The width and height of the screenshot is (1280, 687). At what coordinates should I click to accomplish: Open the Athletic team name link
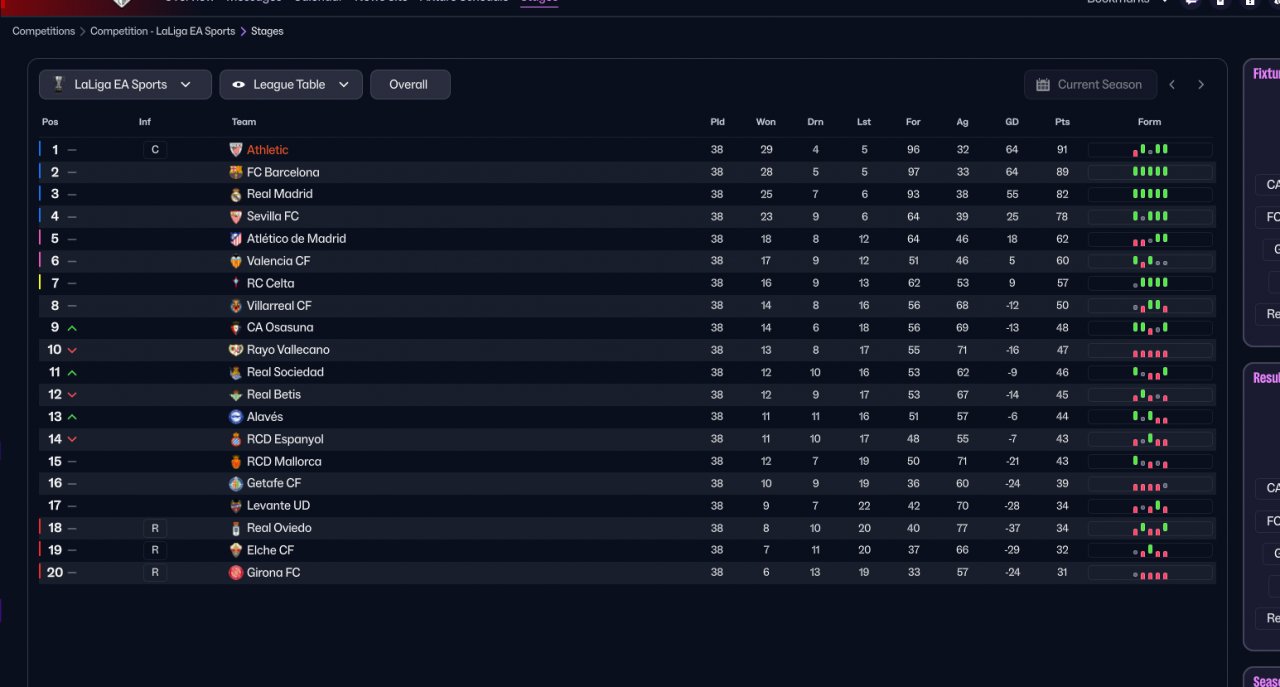tap(267, 150)
